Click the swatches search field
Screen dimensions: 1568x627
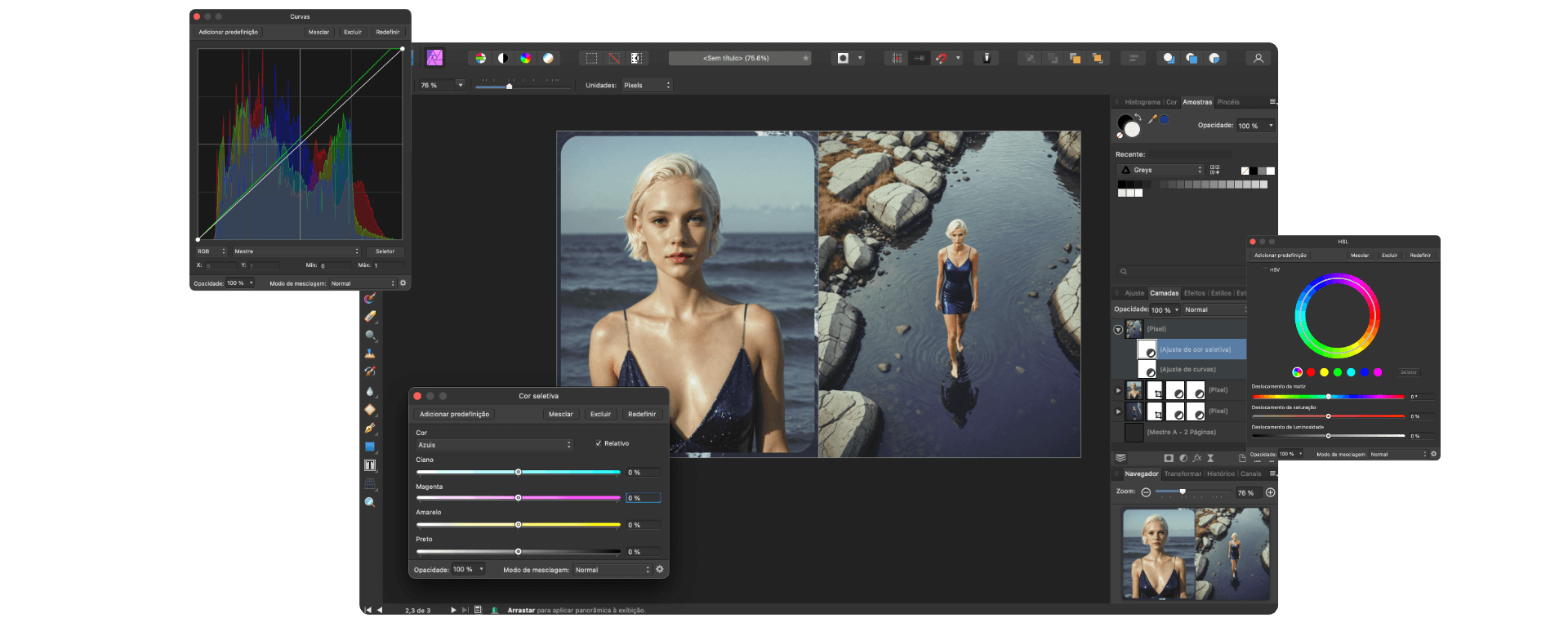click(1181, 271)
